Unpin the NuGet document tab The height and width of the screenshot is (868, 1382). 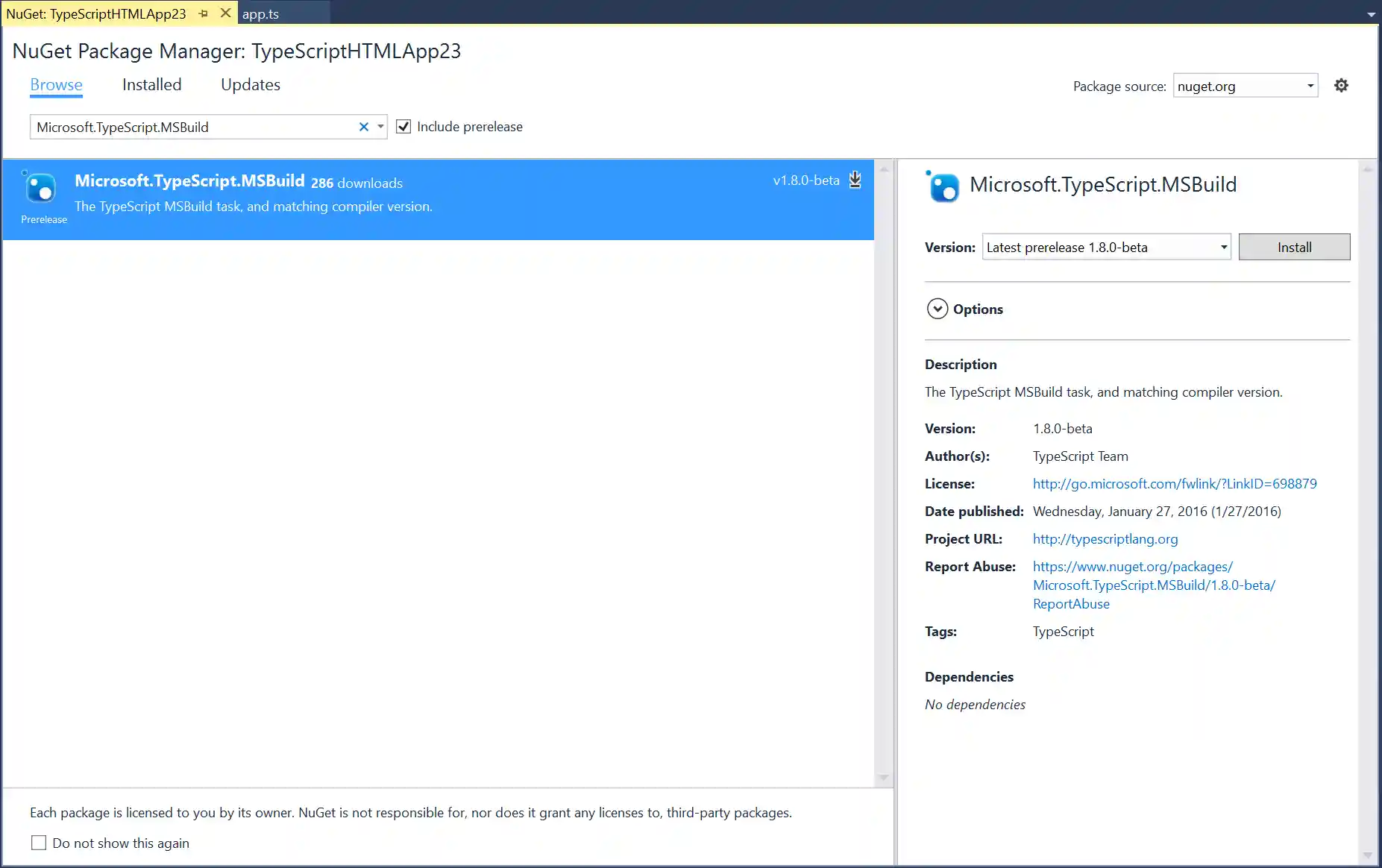203,13
